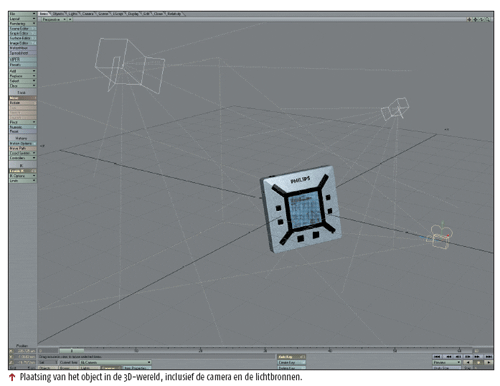
Task: Select the small light wireframe at upper right
Action: coord(395,109)
